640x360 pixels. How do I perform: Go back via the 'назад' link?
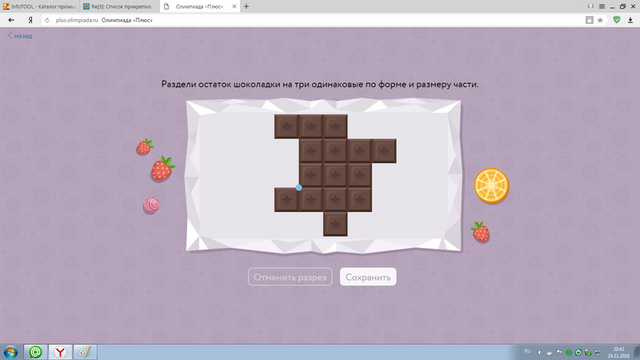click(20, 36)
